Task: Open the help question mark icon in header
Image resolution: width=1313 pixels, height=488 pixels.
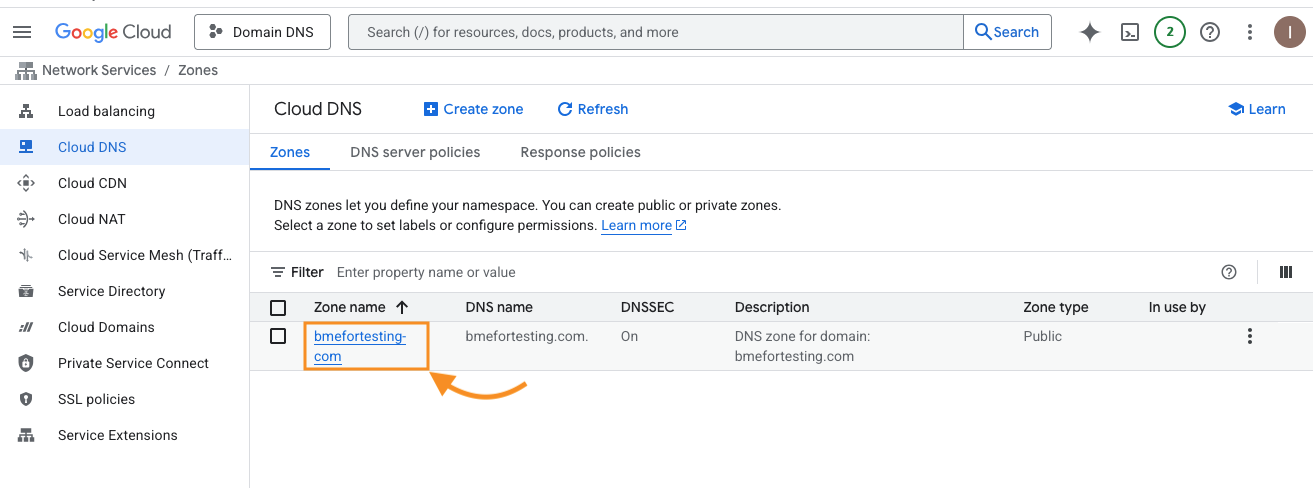Action: (x=1210, y=32)
